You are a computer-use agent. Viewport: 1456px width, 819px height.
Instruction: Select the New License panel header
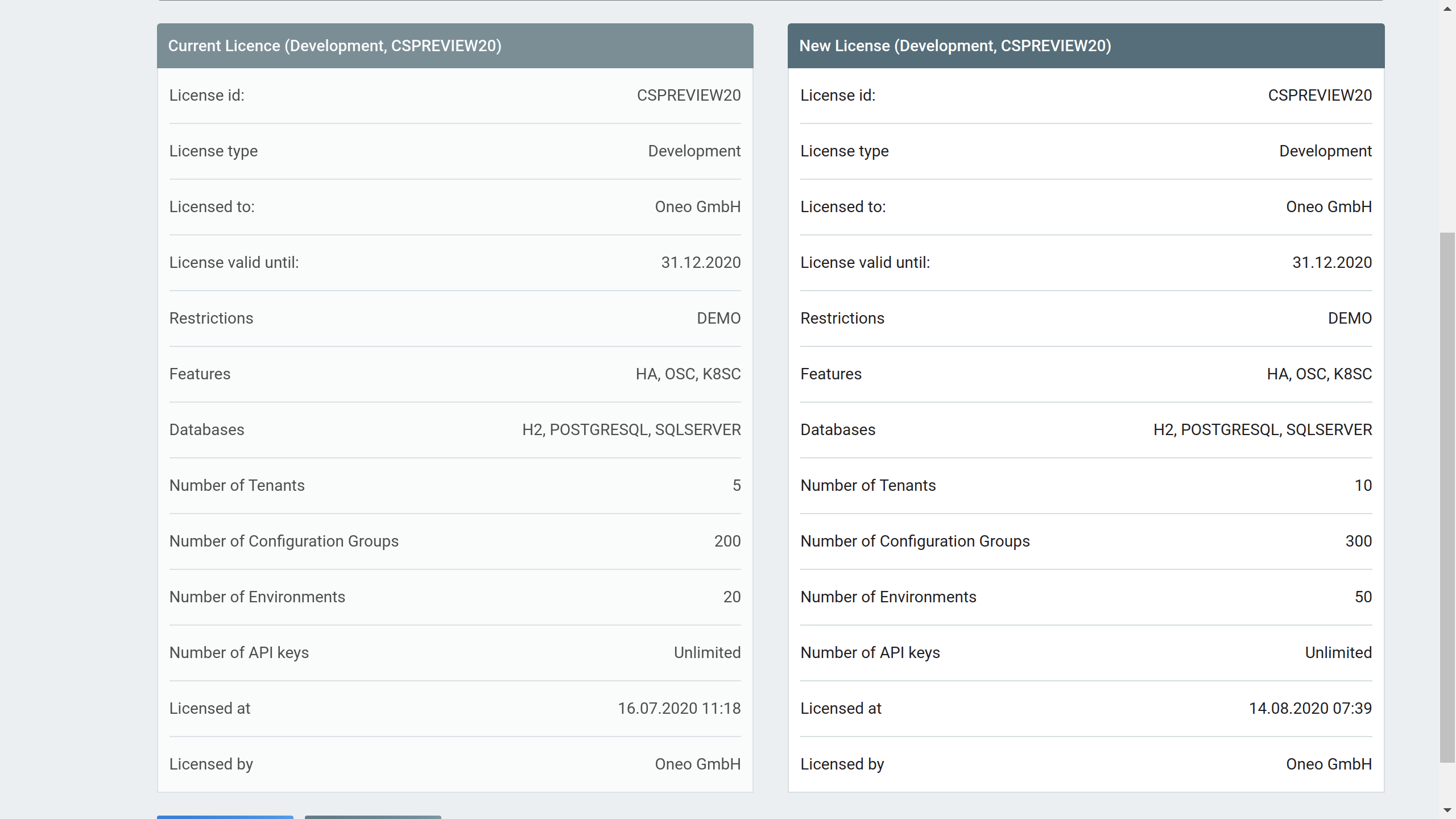[x=955, y=45]
